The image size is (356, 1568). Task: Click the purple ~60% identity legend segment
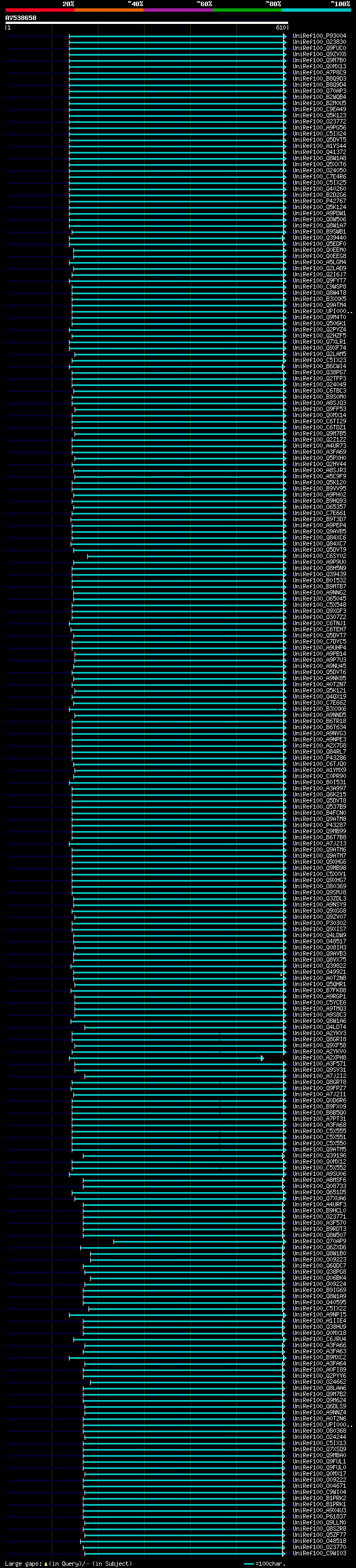(177, 10)
